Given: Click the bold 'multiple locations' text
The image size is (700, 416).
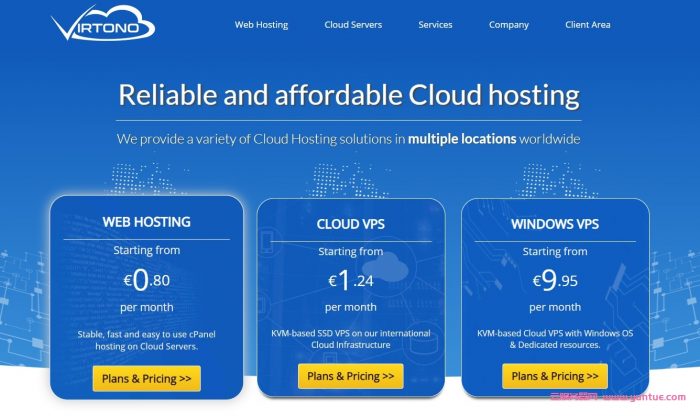Looking at the screenshot, I should pos(462,139).
